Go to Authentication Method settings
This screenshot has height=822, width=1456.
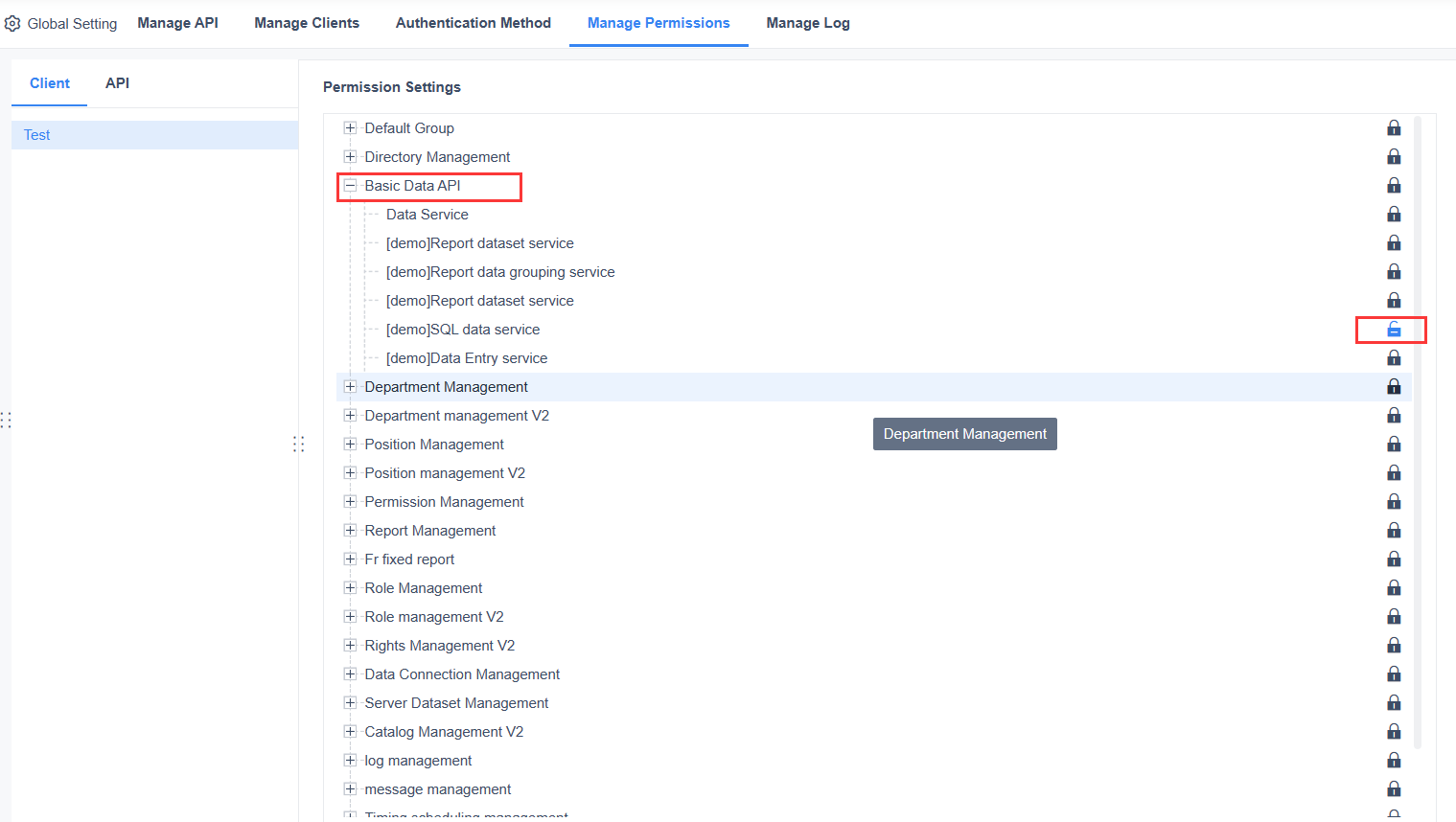pyautogui.click(x=473, y=22)
